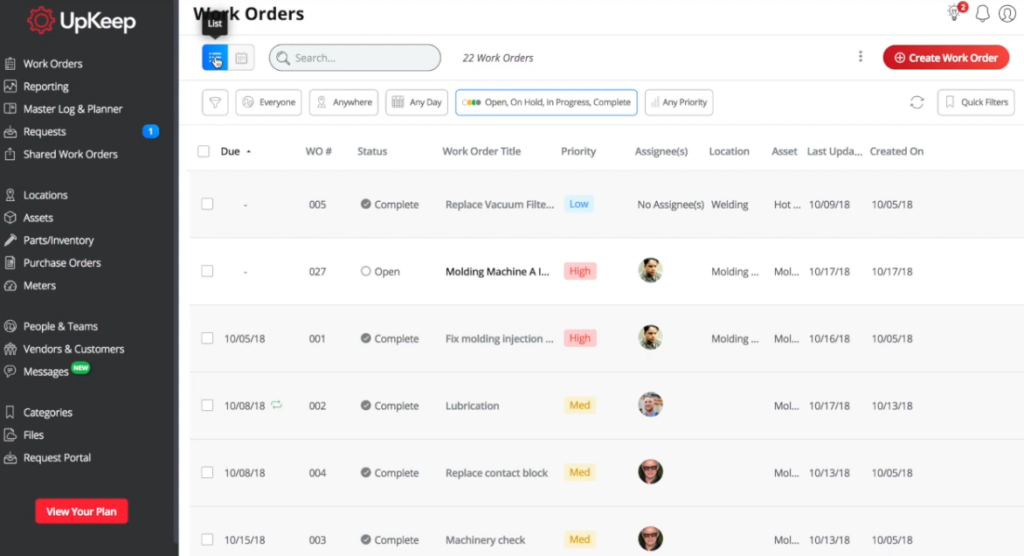The height and width of the screenshot is (556, 1024).
Task: Open the three-dot more options menu
Action: [x=860, y=57]
